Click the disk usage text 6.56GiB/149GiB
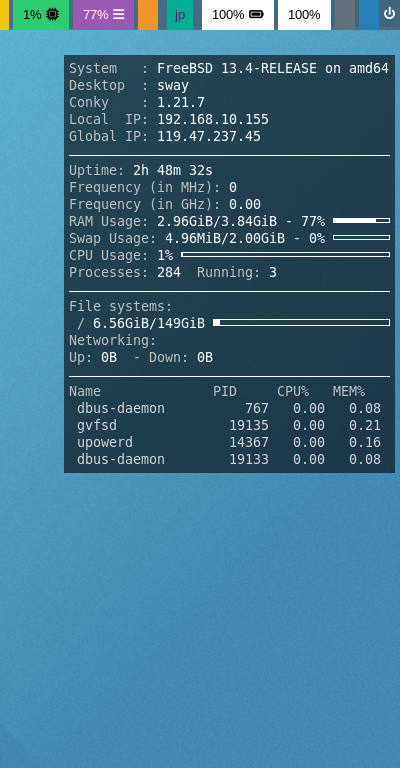Screen dimensions: 400x768 [149, 323]
